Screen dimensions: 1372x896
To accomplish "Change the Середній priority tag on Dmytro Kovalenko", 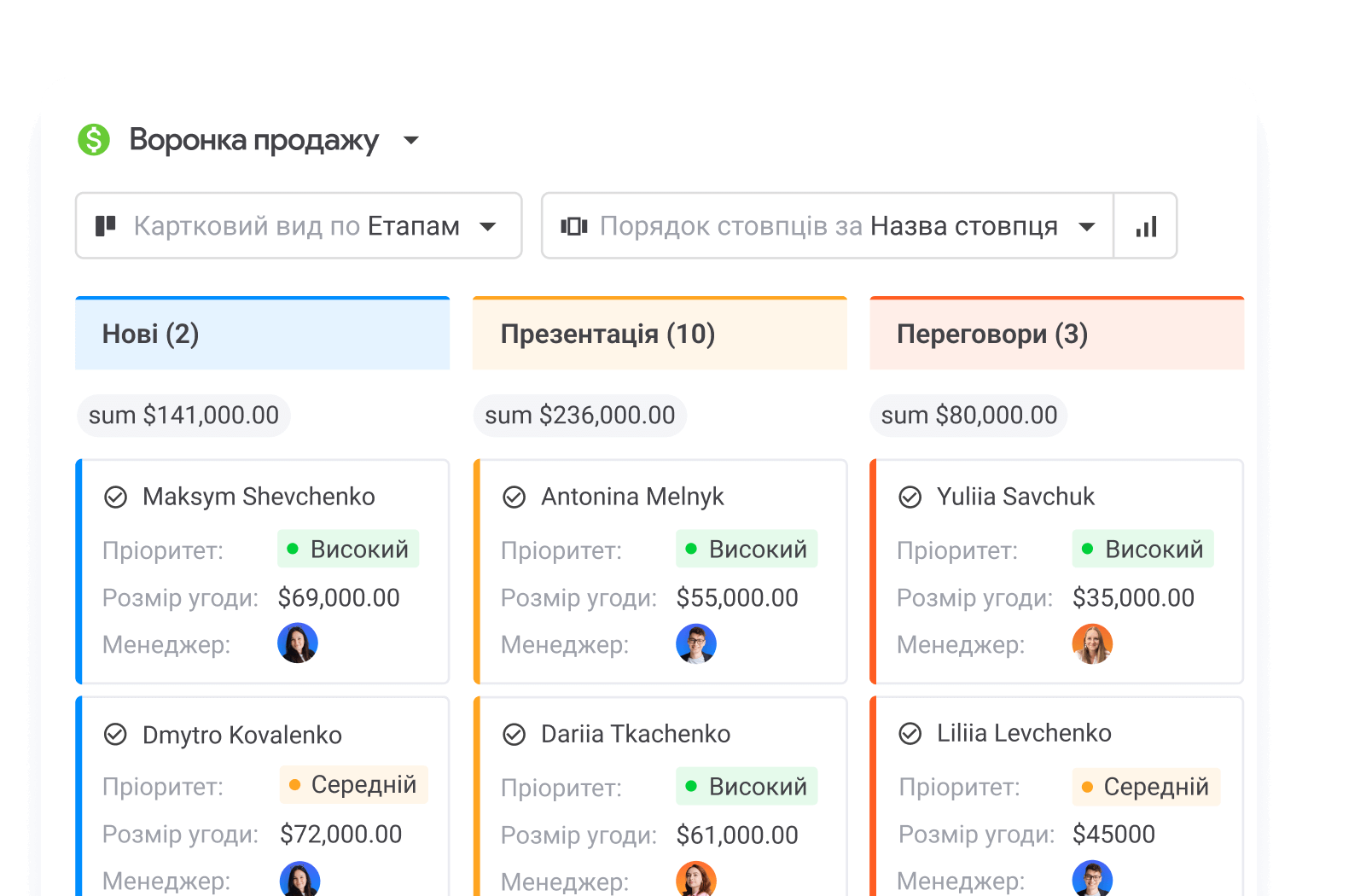I will [354, 784].
